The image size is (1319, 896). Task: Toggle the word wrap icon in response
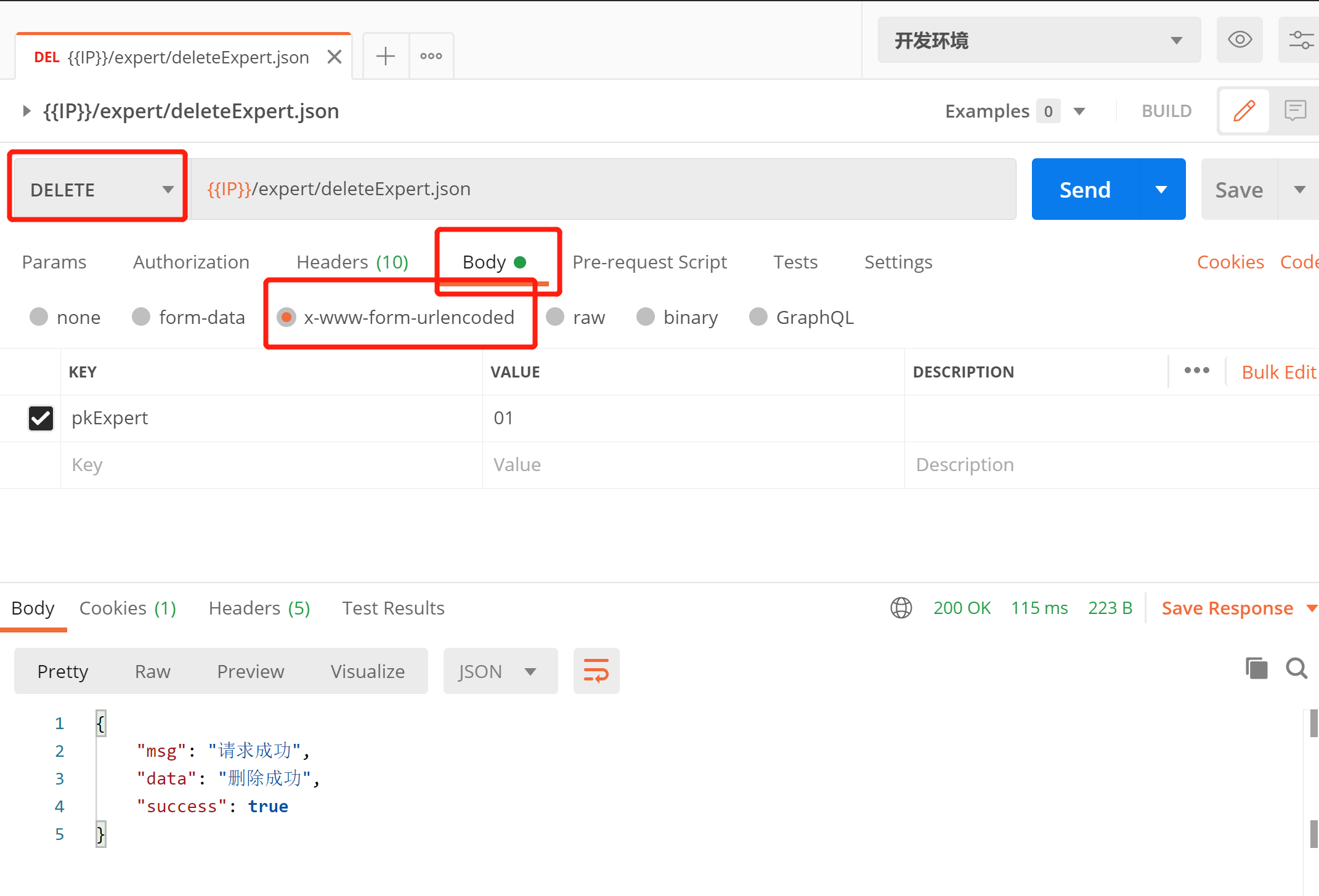pos(596,671)
